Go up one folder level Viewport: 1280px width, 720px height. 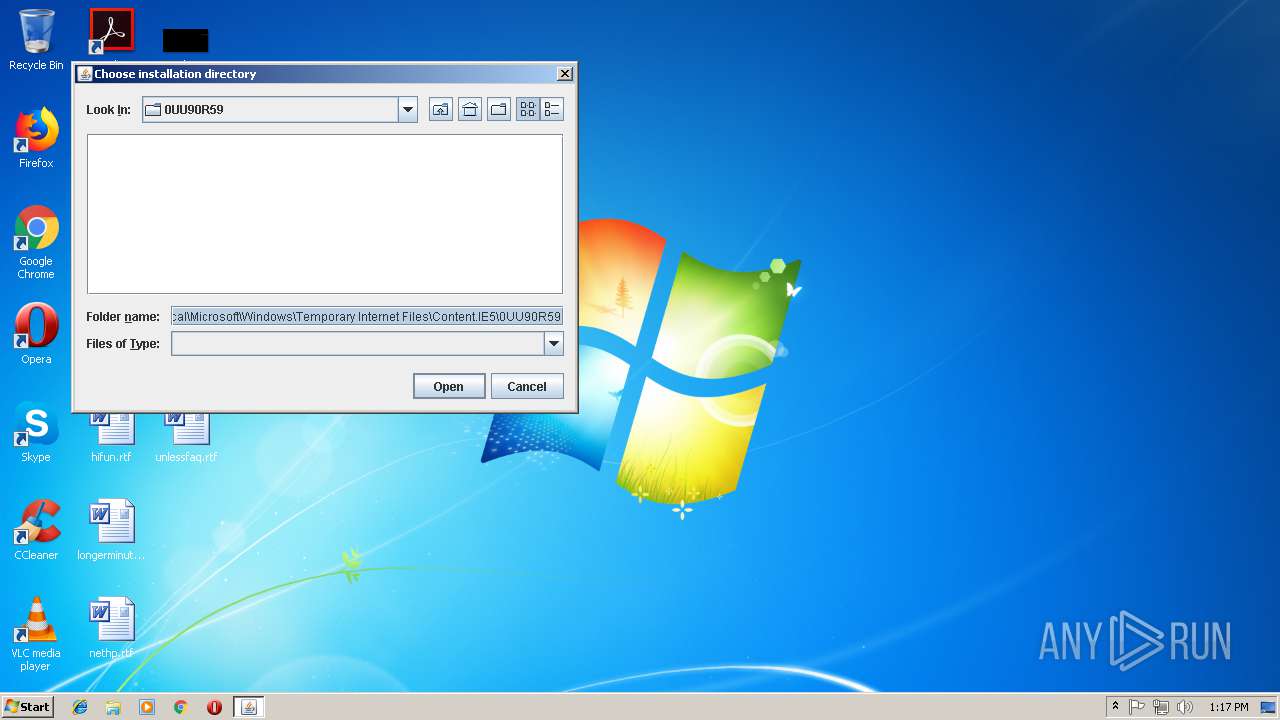pyautogui.click(x=441, y=110)
